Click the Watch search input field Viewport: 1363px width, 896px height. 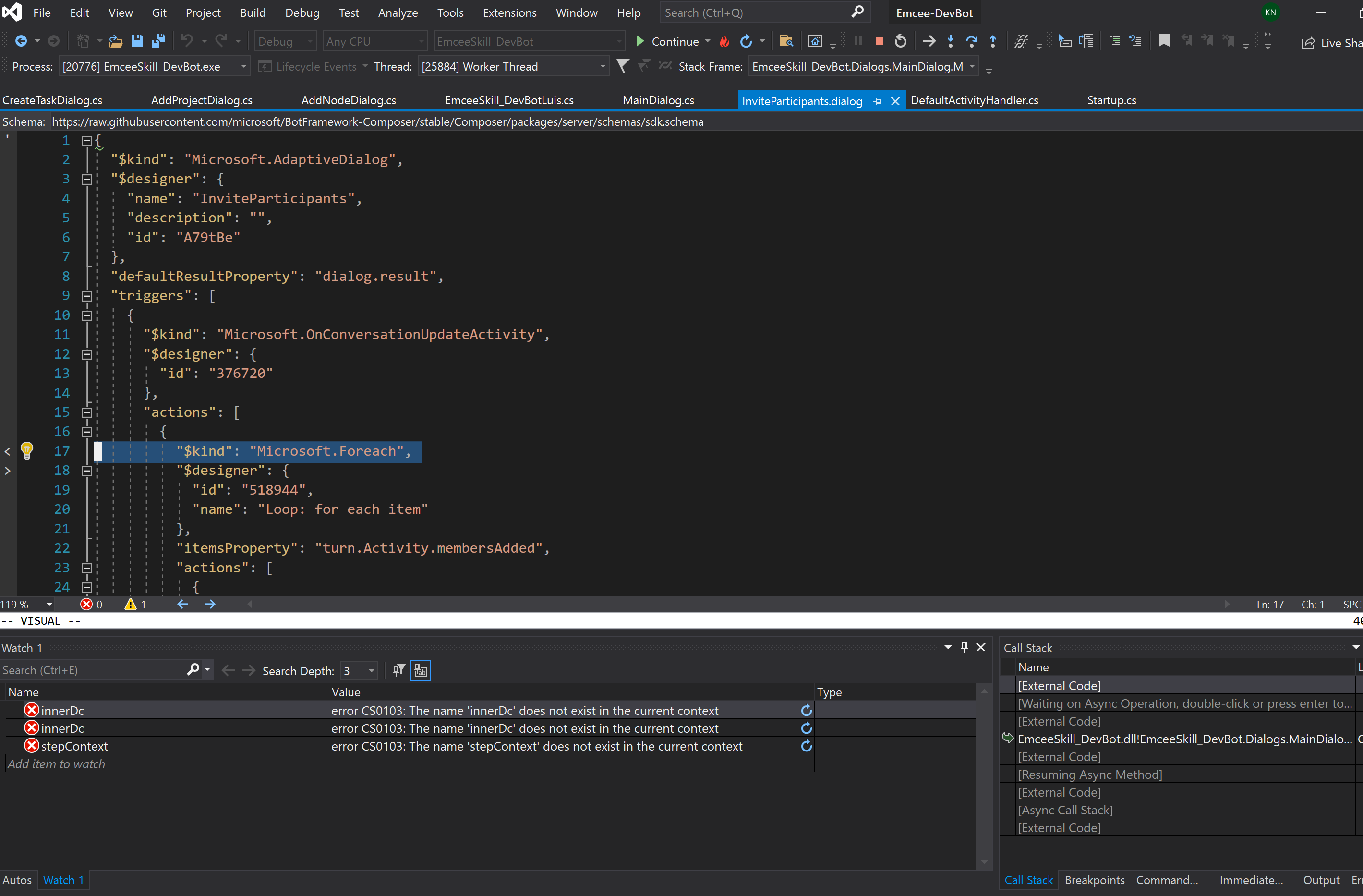[x=92, y=670]
